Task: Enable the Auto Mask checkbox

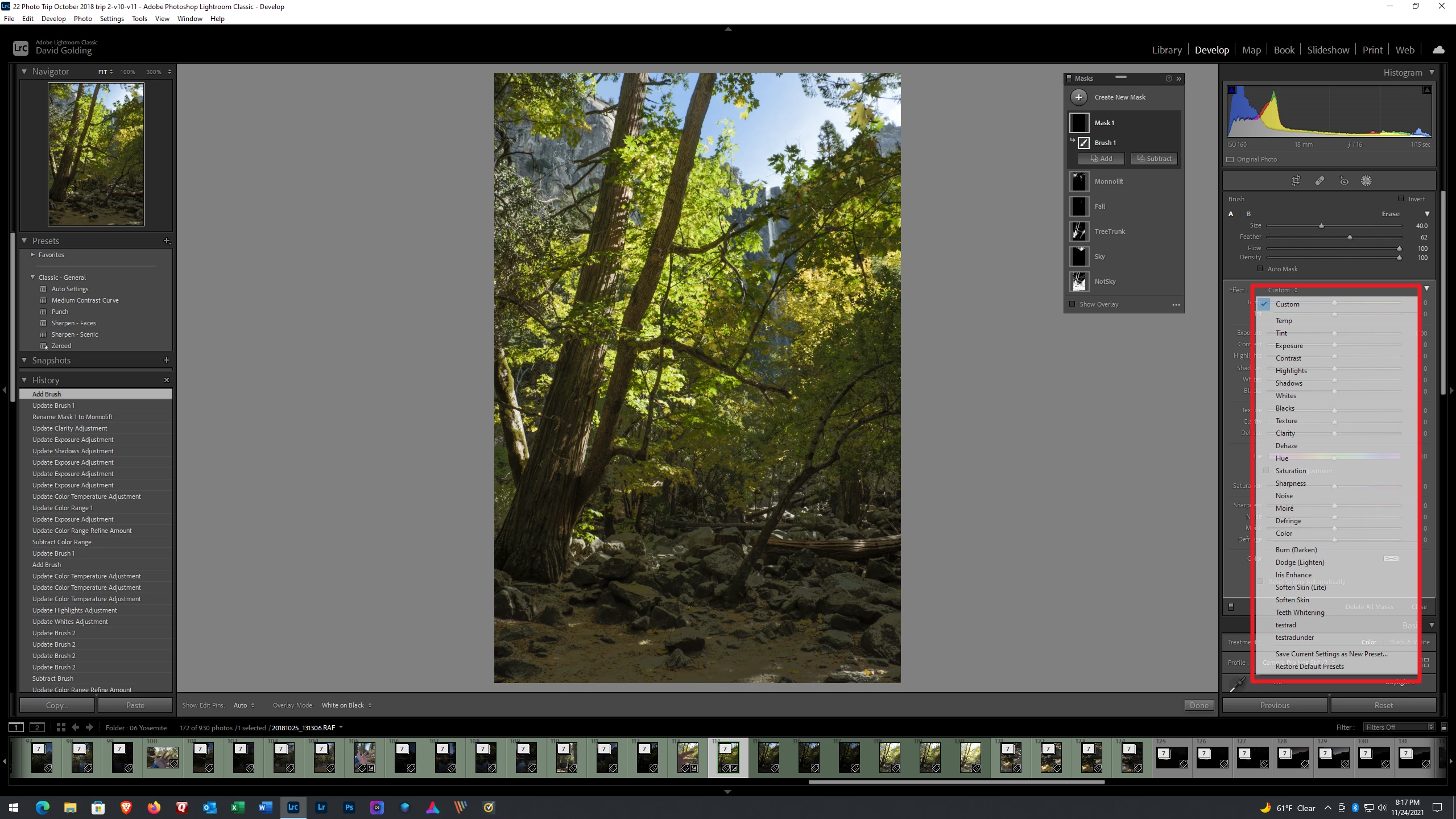Action: 1260,269
